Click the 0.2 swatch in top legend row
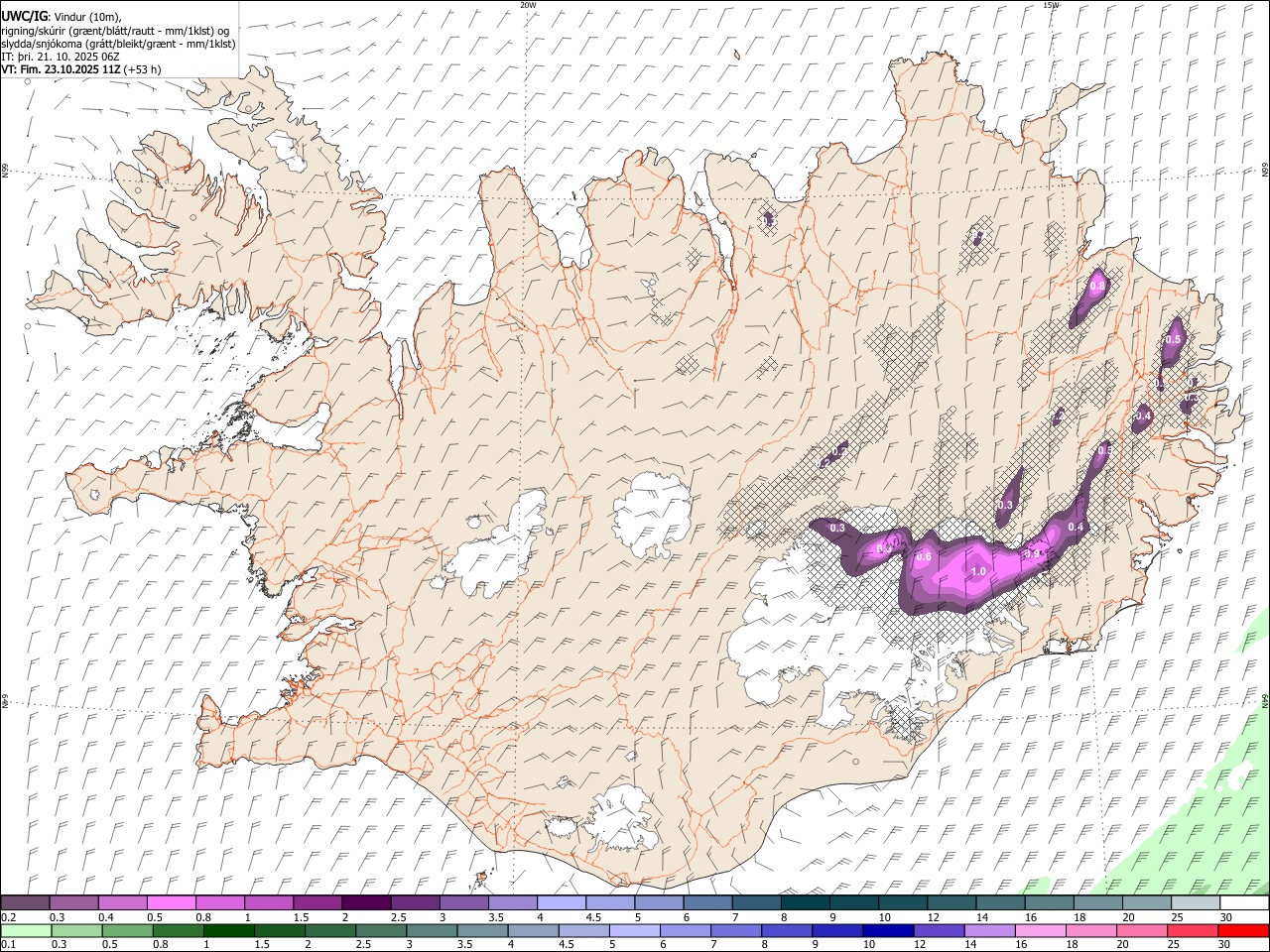 pyautogui.click(x=25, y=903)
